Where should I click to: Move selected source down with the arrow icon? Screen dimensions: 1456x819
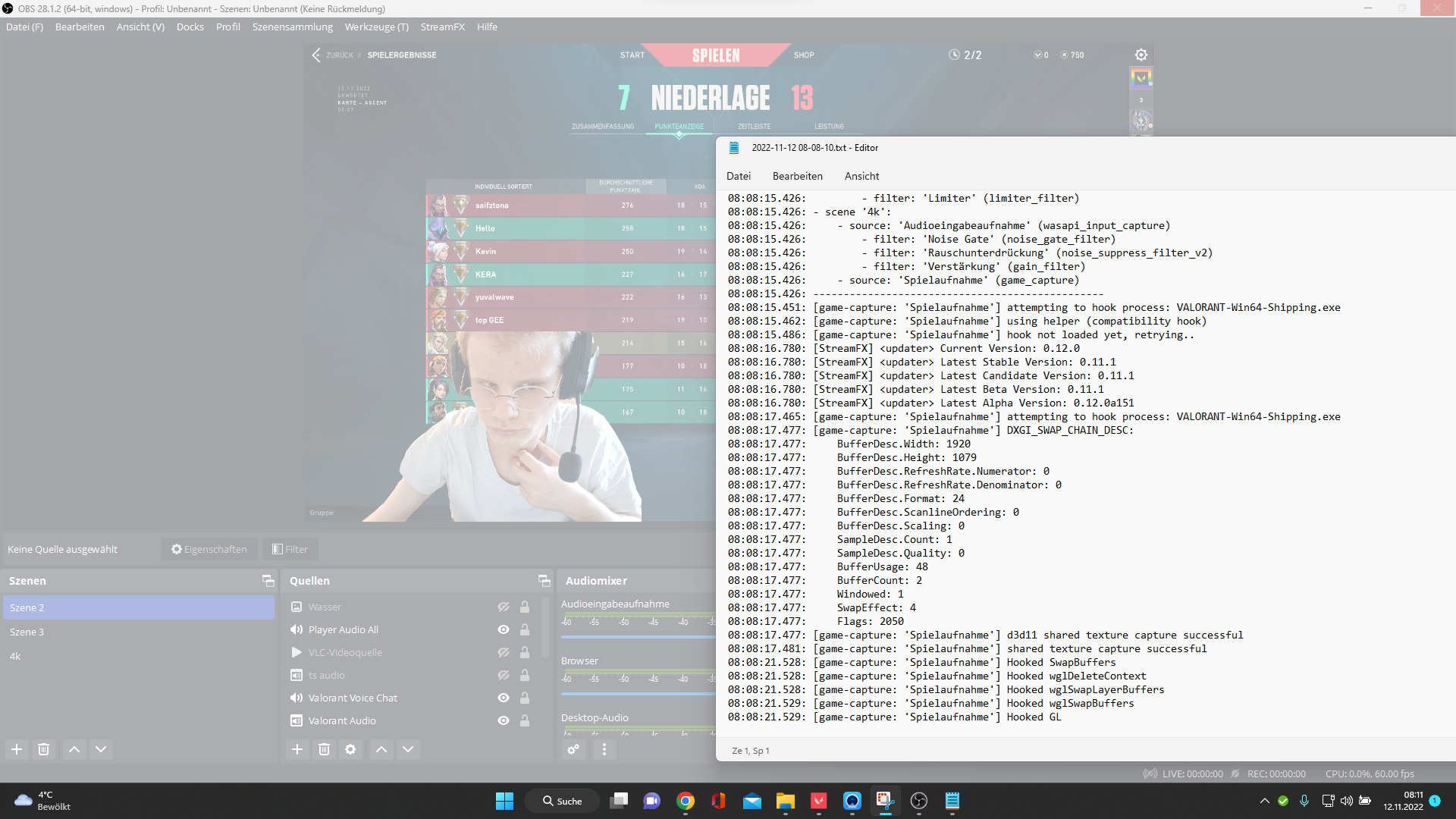408,749
